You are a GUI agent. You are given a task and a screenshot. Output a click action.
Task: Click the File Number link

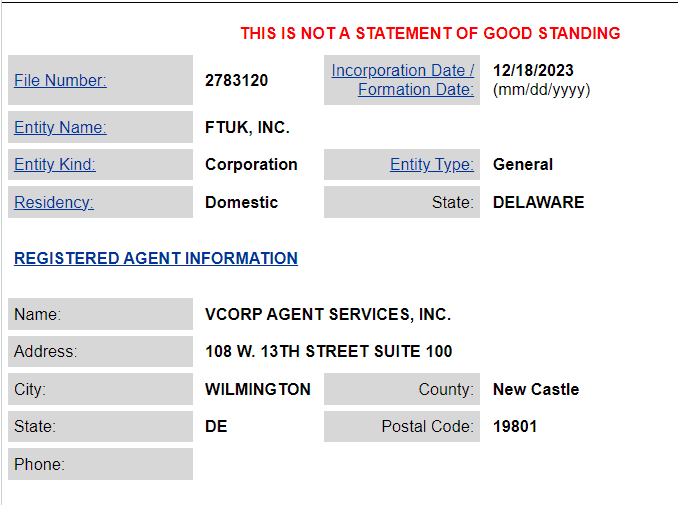(x=60, y=81)
